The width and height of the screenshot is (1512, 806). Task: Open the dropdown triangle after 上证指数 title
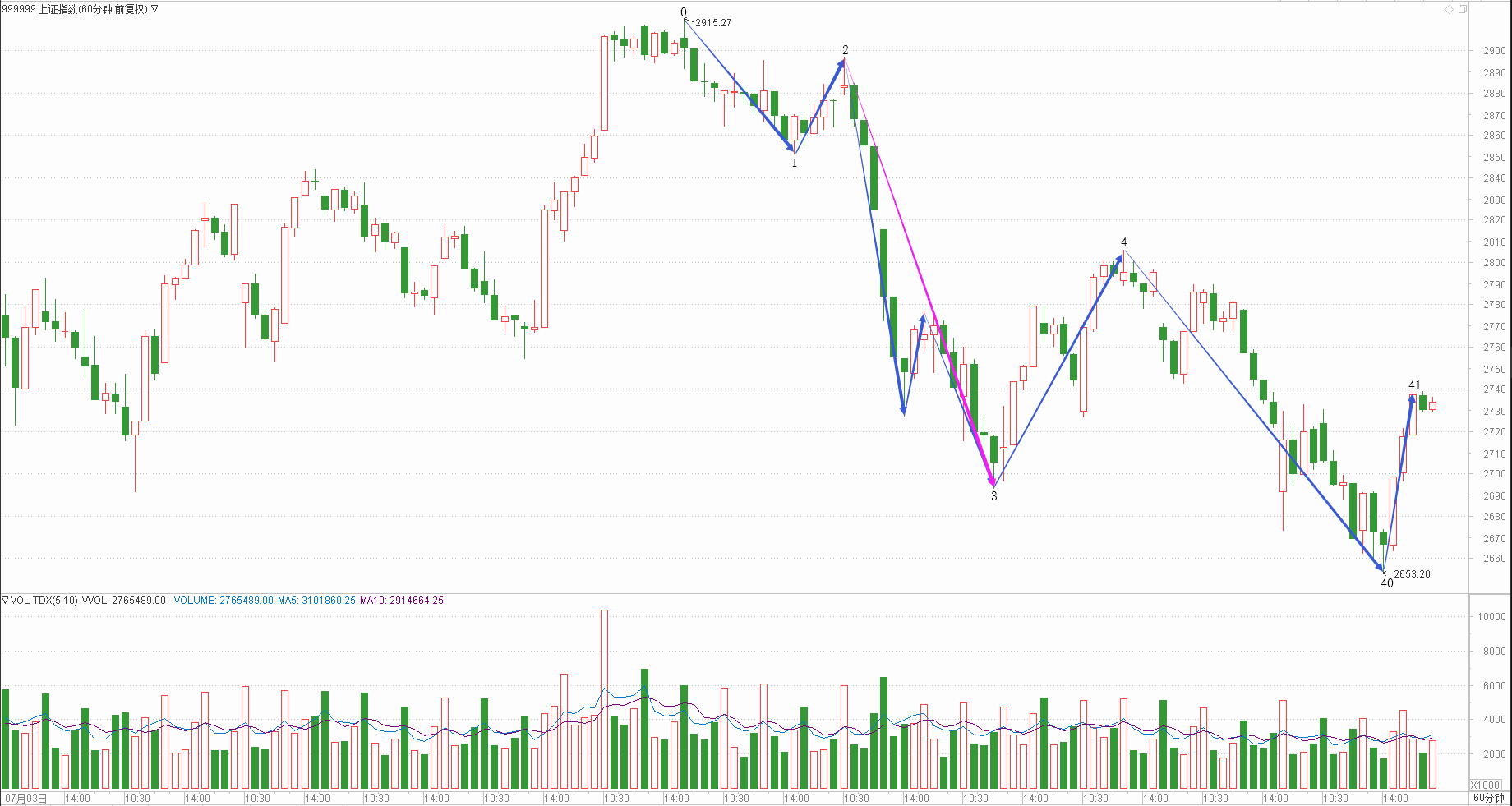click(154, 9)
